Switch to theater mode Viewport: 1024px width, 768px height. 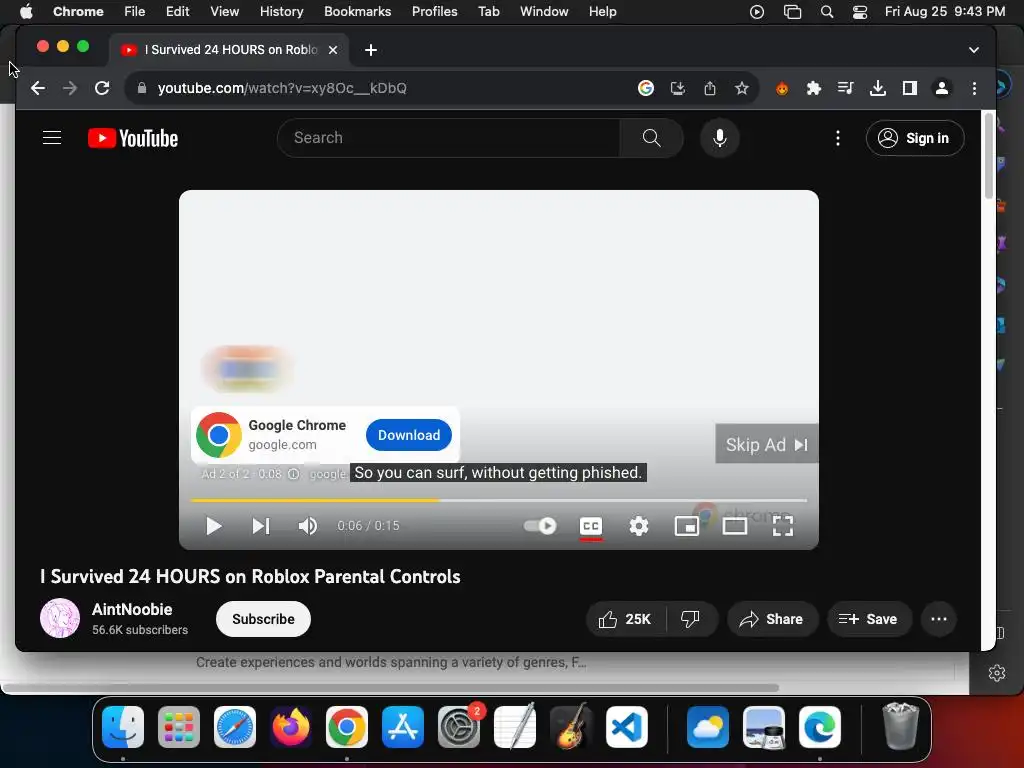point(735,526)
